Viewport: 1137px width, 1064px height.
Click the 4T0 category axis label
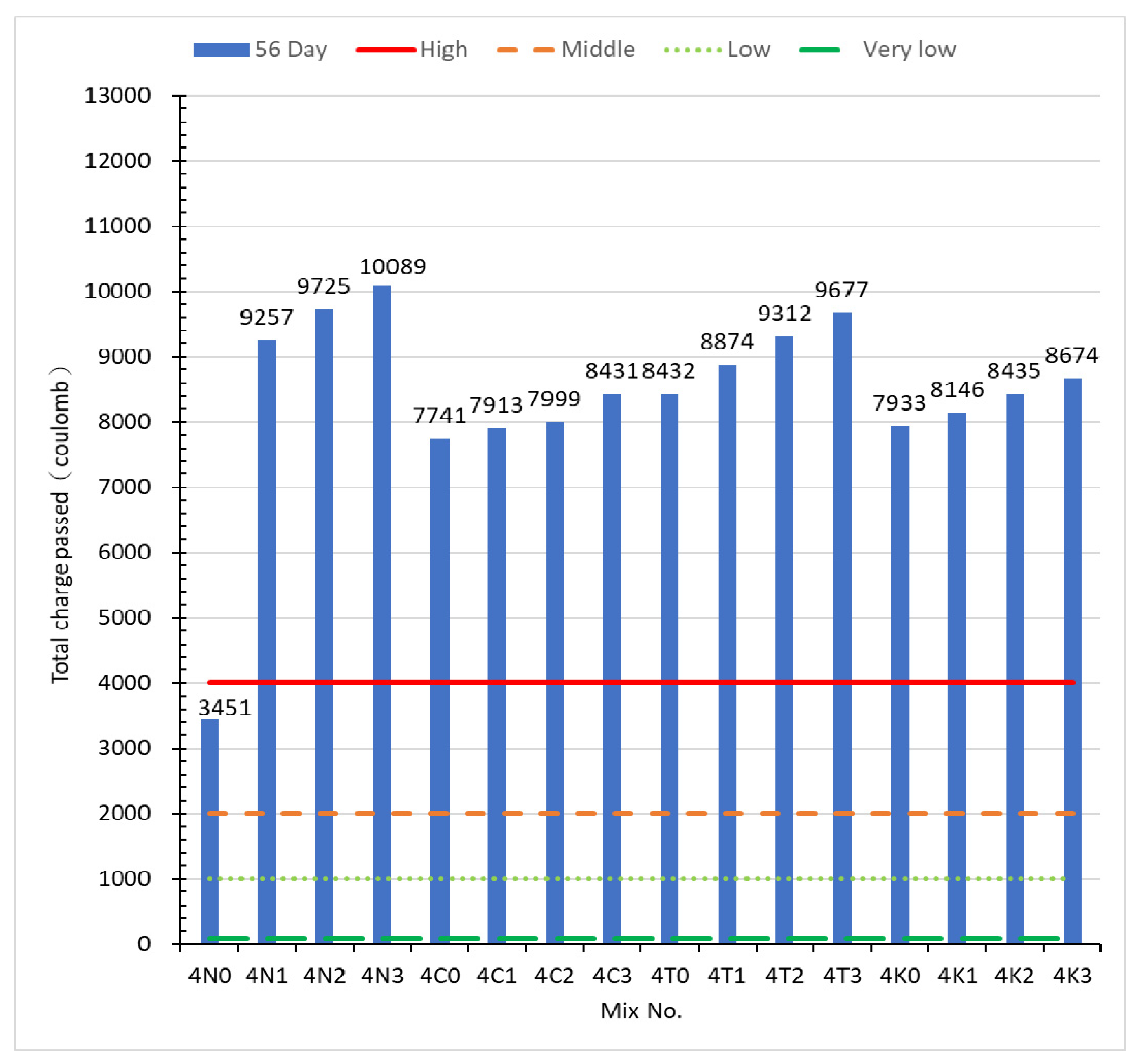click(670, 975)
